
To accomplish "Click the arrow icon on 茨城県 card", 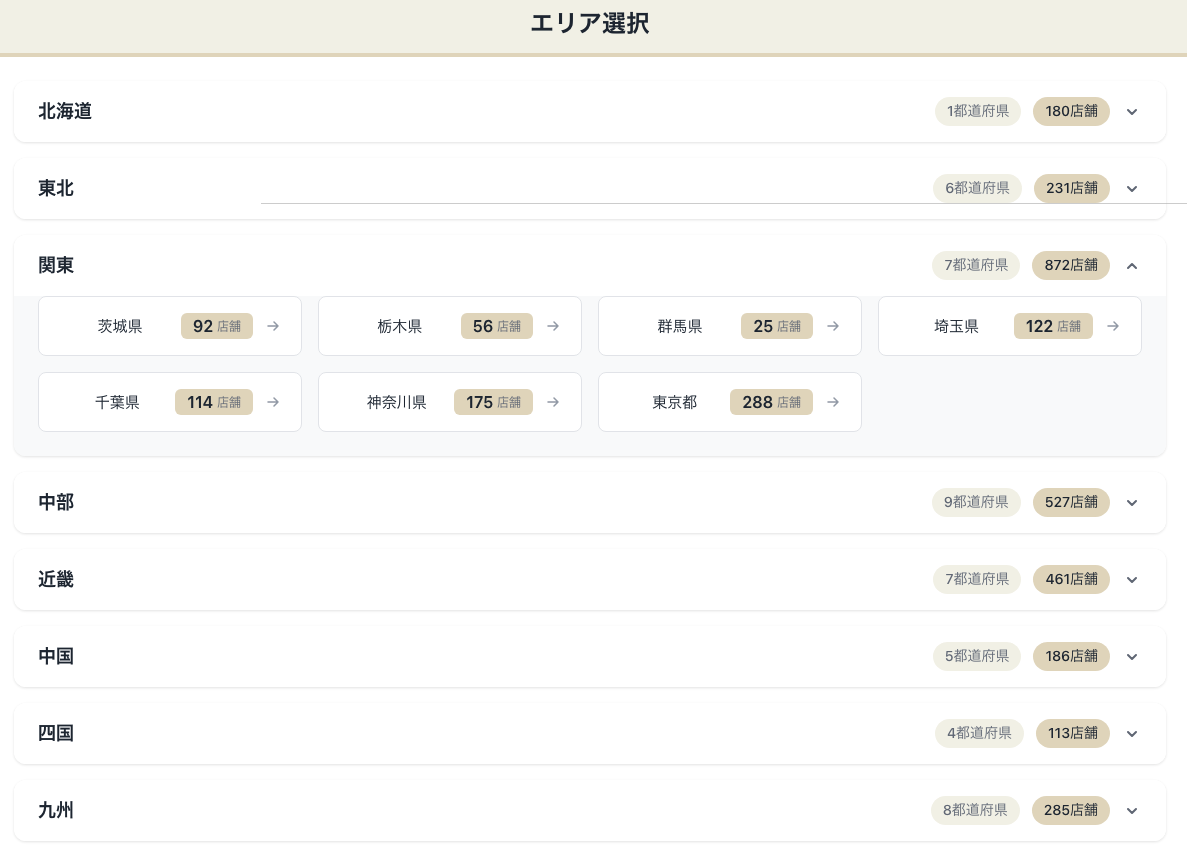I will (x=273, y=326).
